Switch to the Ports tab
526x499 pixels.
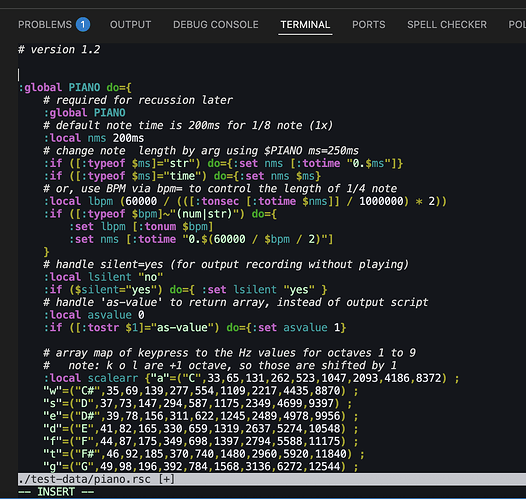click(x=369, y=24)
